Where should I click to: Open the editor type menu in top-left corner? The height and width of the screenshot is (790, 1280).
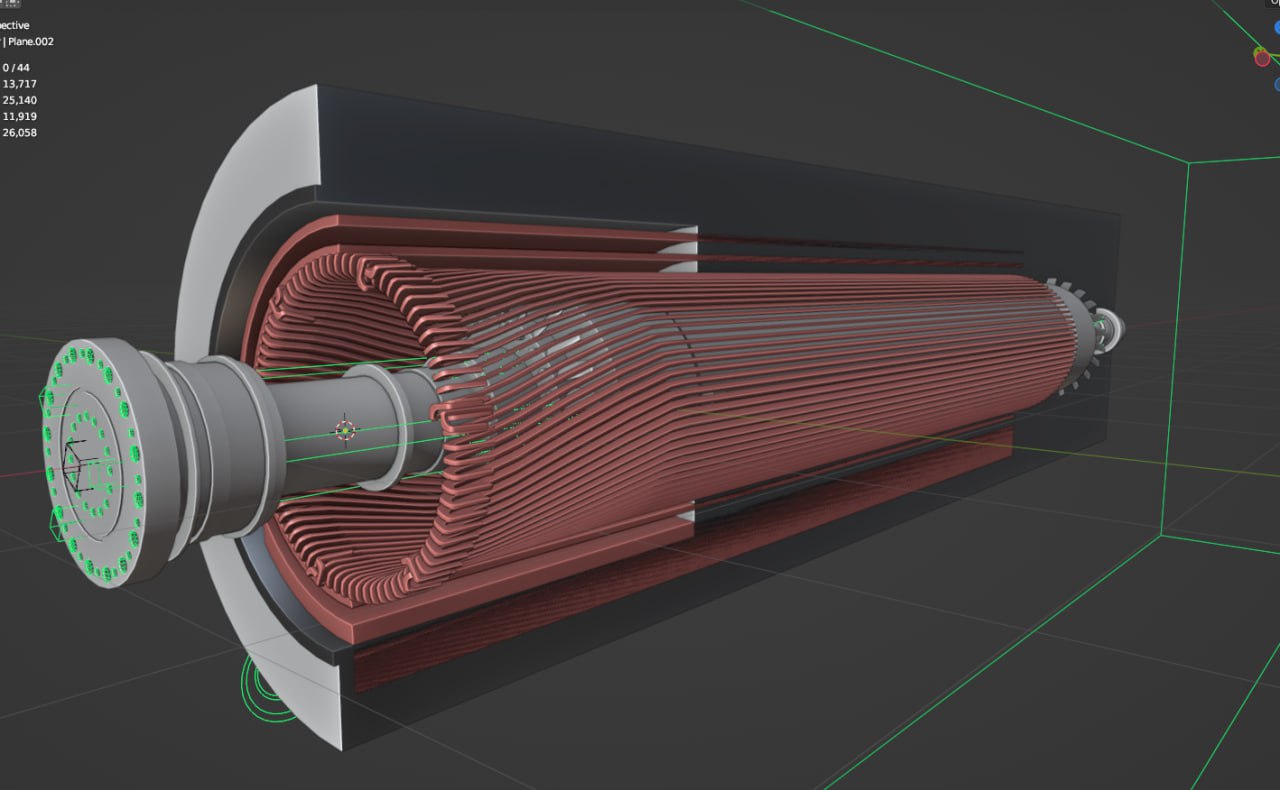click(x=10, y=4)
